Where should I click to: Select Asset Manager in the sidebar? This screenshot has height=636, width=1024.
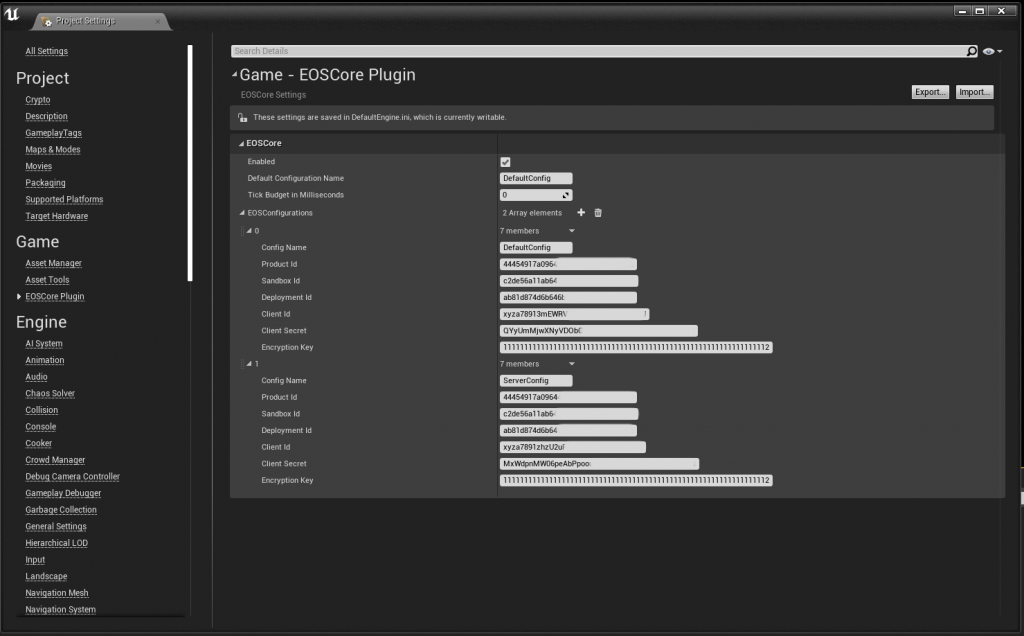pos(53,263)
